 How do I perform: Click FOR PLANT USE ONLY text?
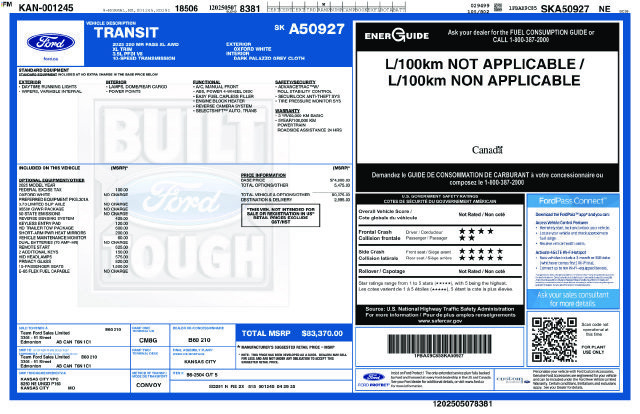[x=593, y=349]
